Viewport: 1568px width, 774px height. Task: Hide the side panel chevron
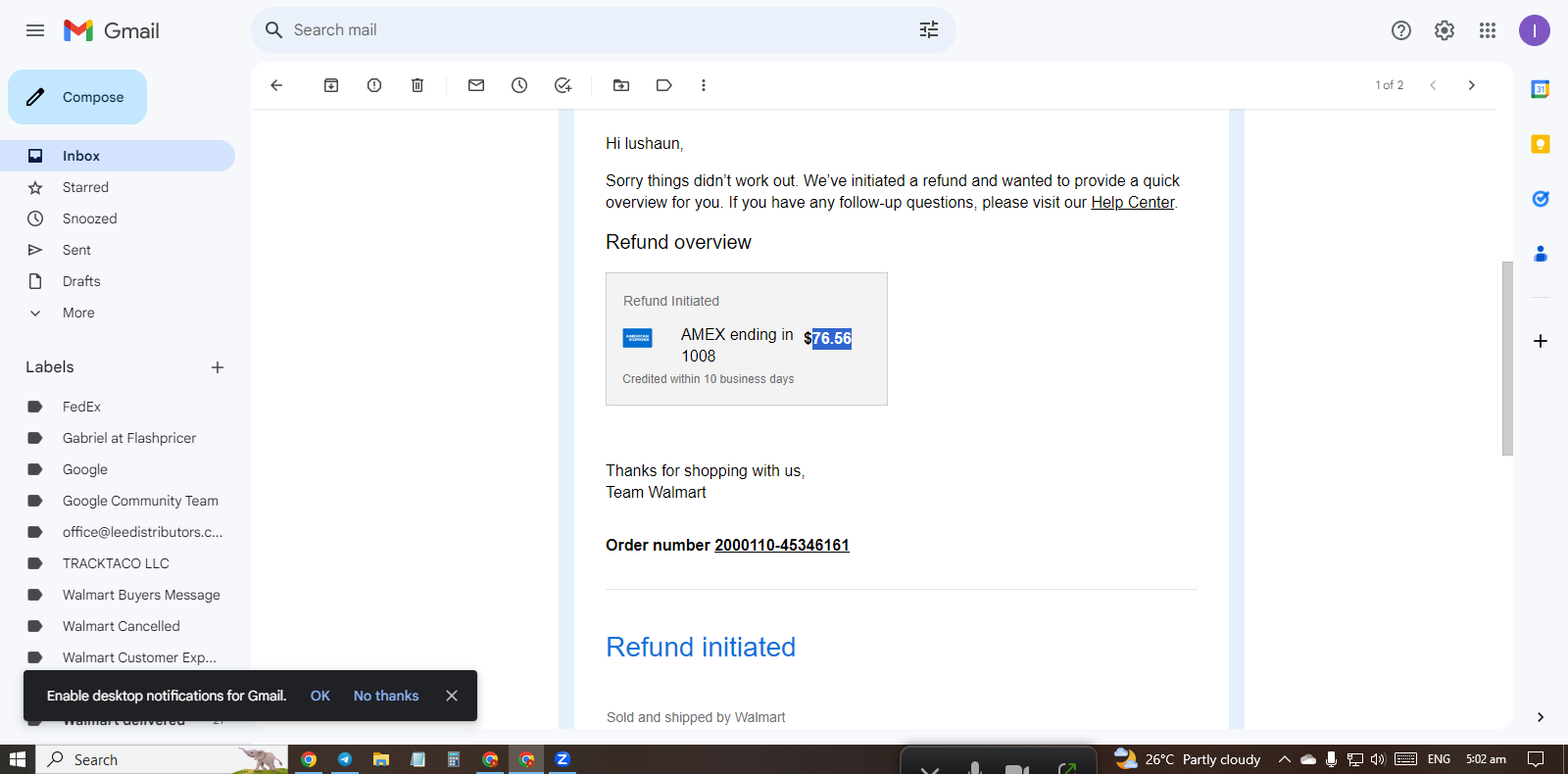tap(1541, 717)
